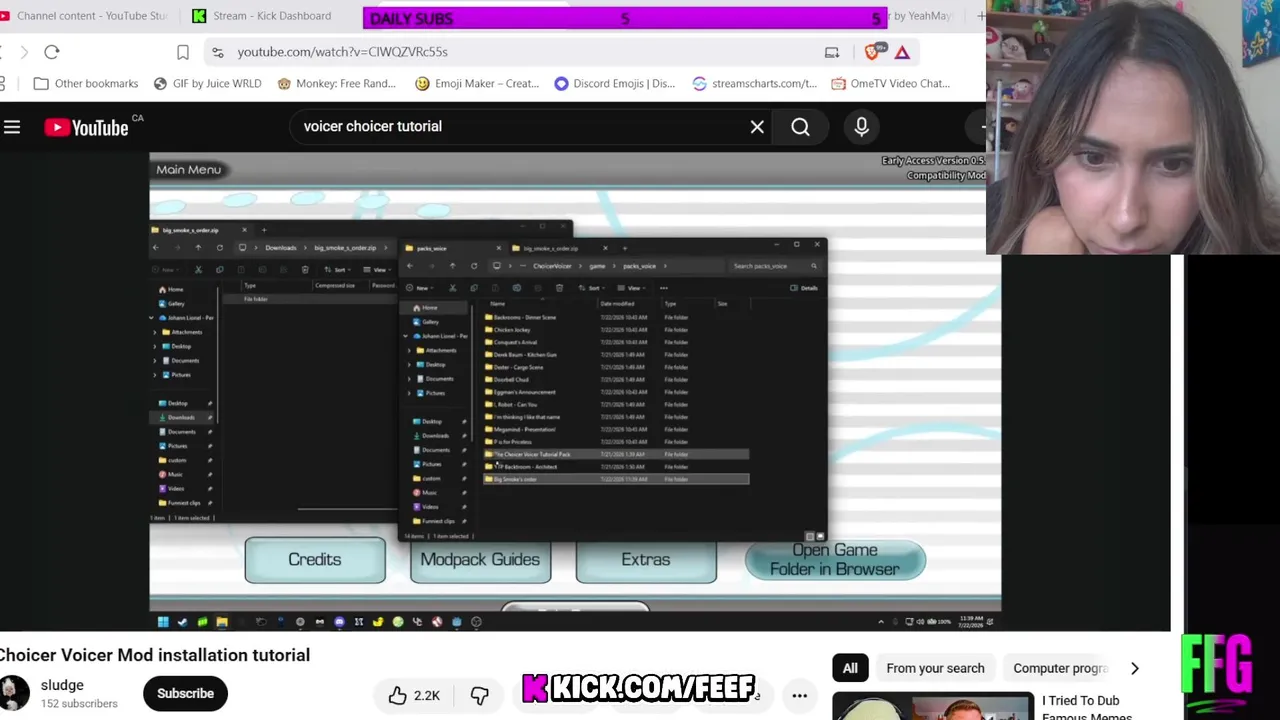
Task: Sort by the Date modified column header
Action: click(x=617, y=304)
